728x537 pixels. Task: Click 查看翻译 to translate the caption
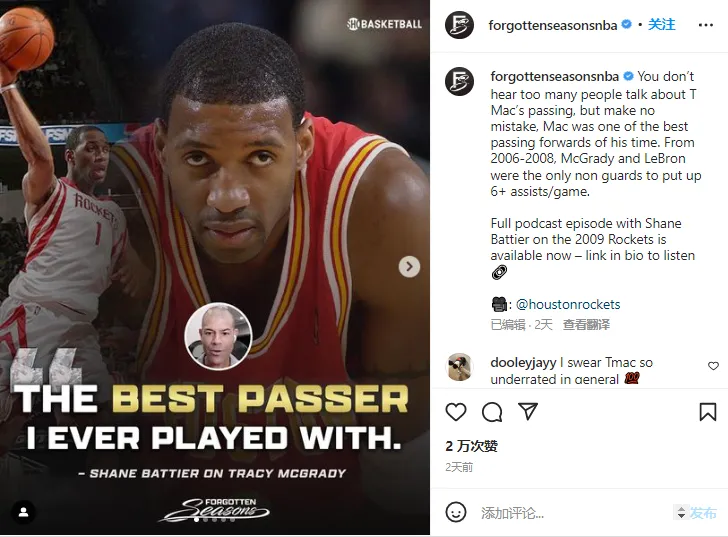(x=586, y=325)
